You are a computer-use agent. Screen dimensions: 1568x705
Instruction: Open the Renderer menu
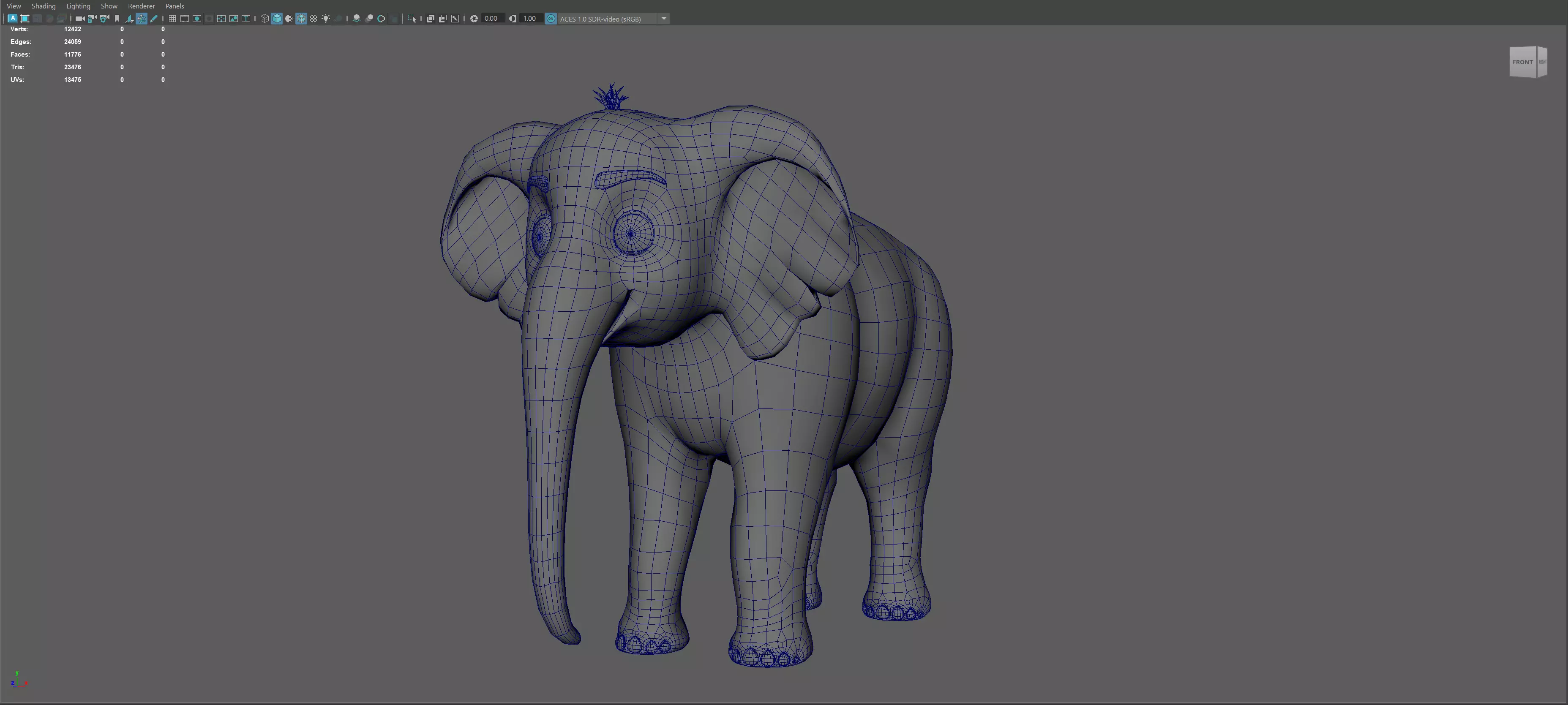pyautogui.click(x=141, y=6)
